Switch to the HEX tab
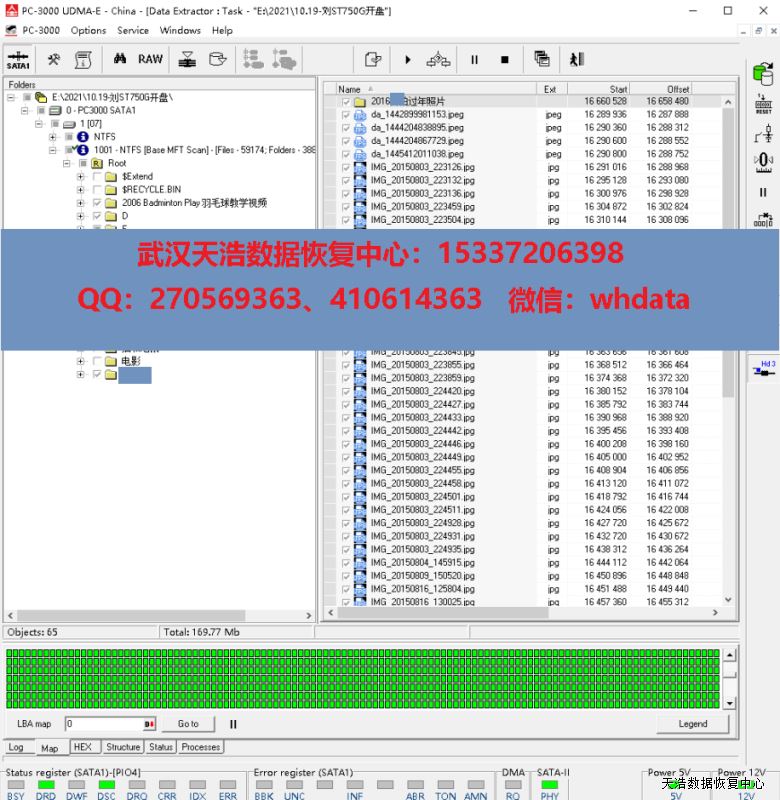Screen dimensions: 780x800 point(83,747)
